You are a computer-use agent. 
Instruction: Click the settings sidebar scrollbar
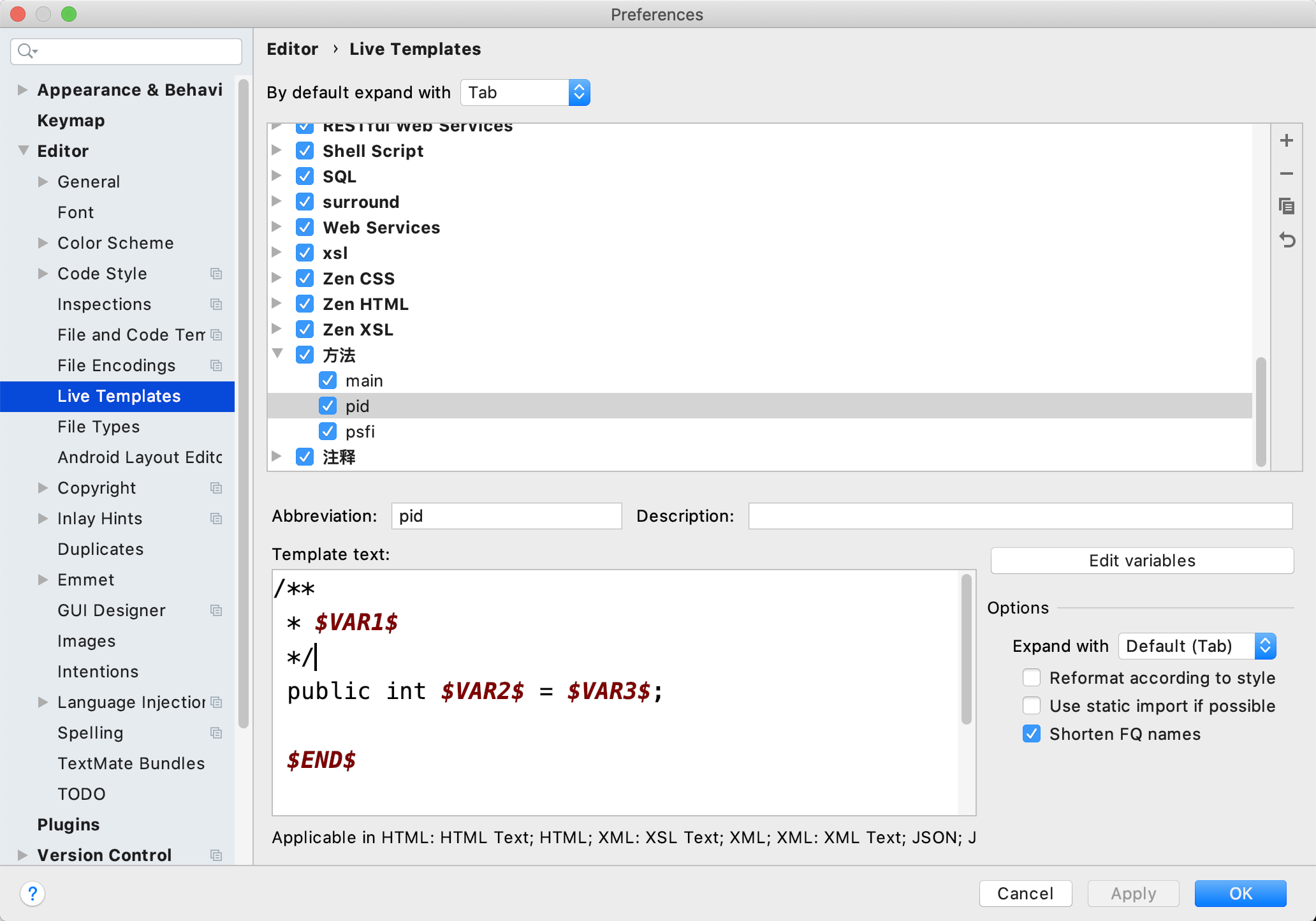tap(244, 403)
